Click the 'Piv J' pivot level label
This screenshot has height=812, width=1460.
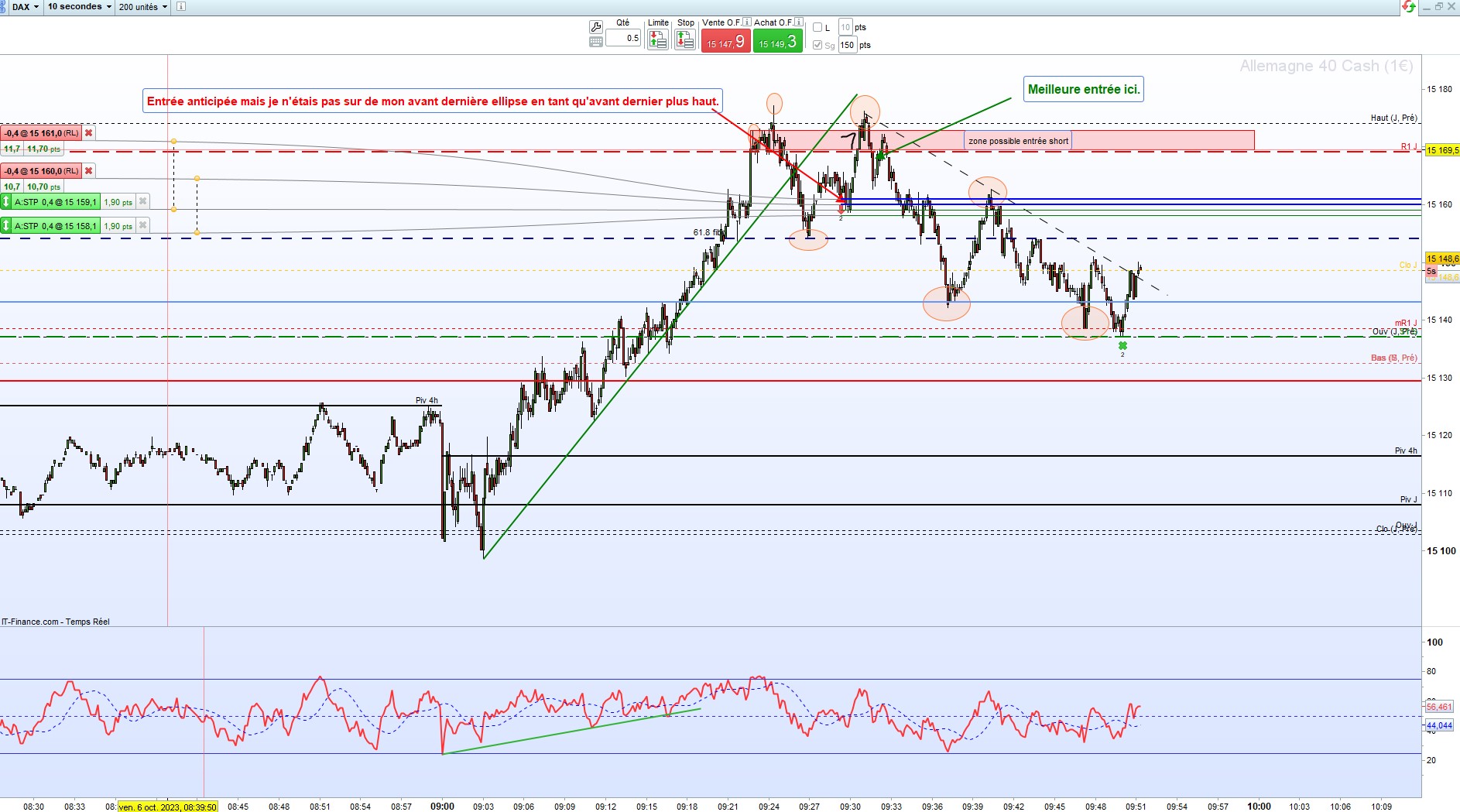(x=1408, y=499)
